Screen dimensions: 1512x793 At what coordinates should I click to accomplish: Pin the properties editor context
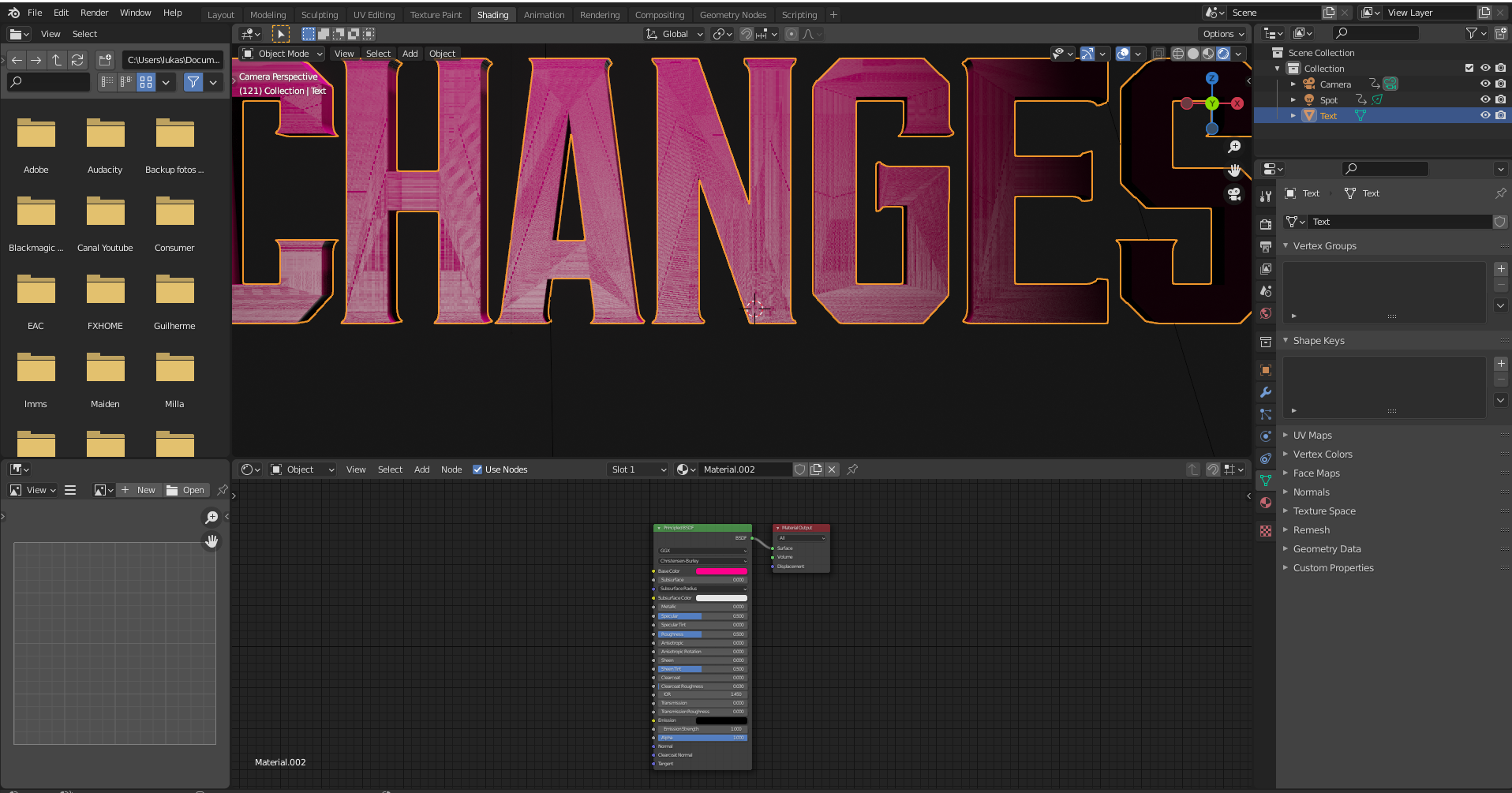(1500, 193)
